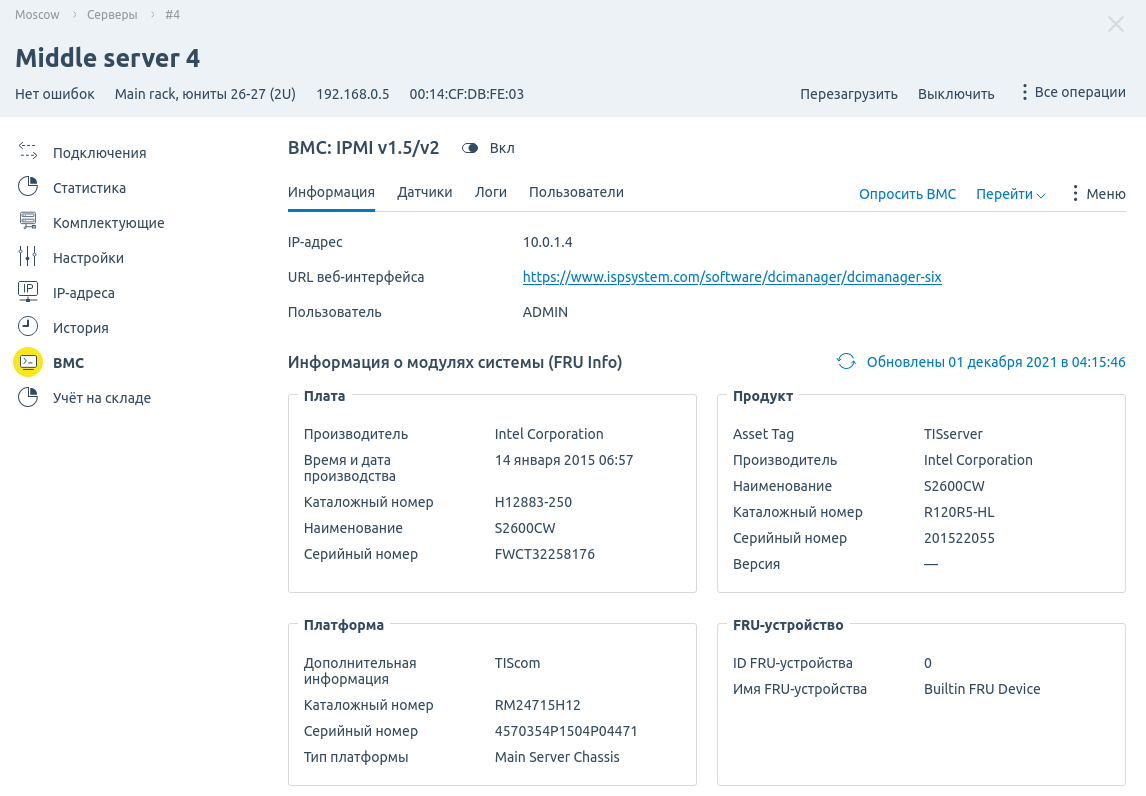Screen dimensions: 1146x796
Task: Click Main rack, юниты 26-27 (2U)
Action: 205,94
